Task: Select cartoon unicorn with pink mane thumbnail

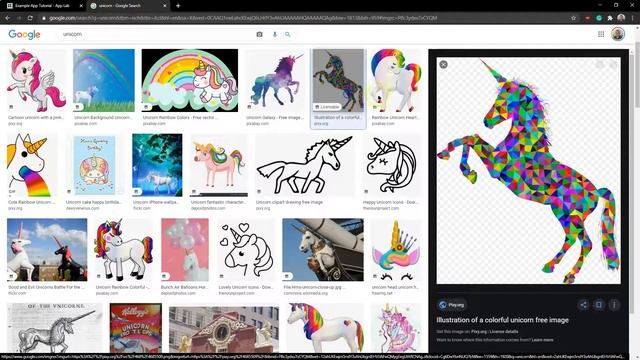Action: pyautogui.click(x=36, y=80)
